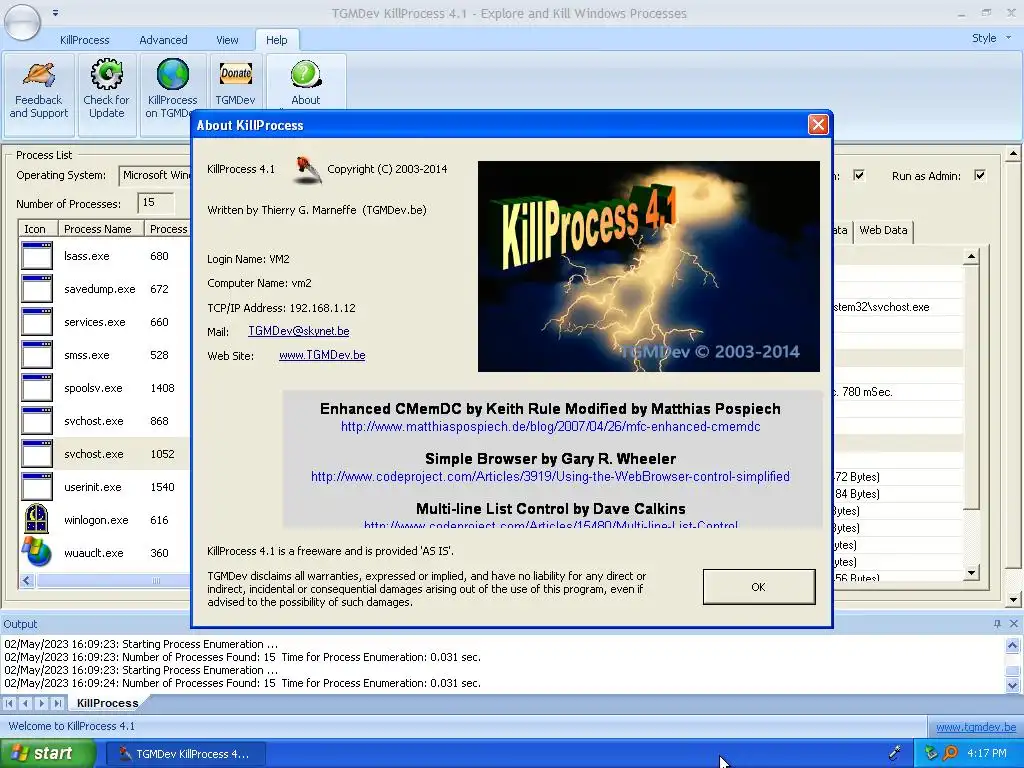The width and height of the screenshot is (1024, 768).
Task: Open the quick access toolbar arrow
Action: click(56, 12)
